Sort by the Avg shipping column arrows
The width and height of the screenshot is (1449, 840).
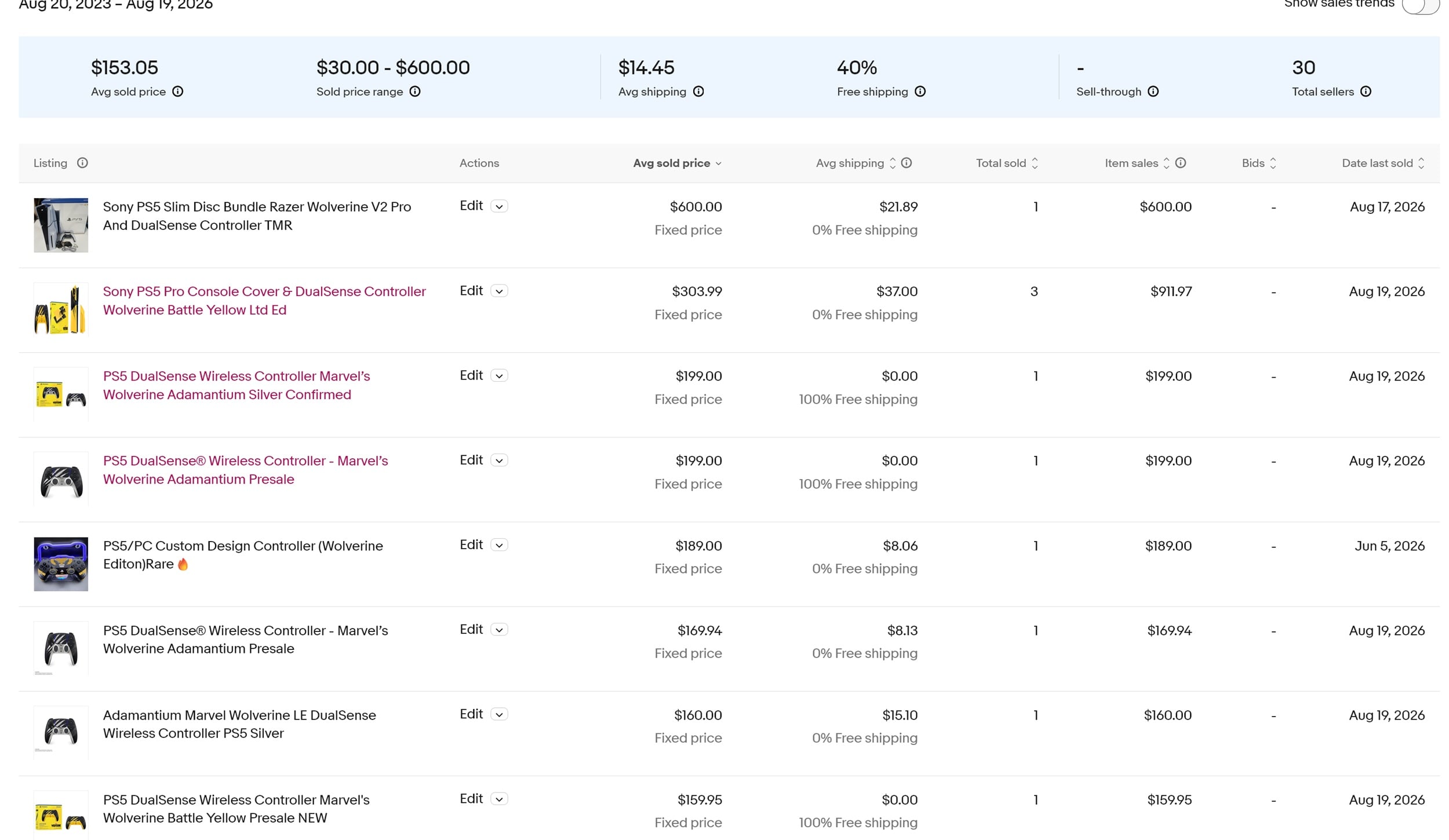click(893, 163)
